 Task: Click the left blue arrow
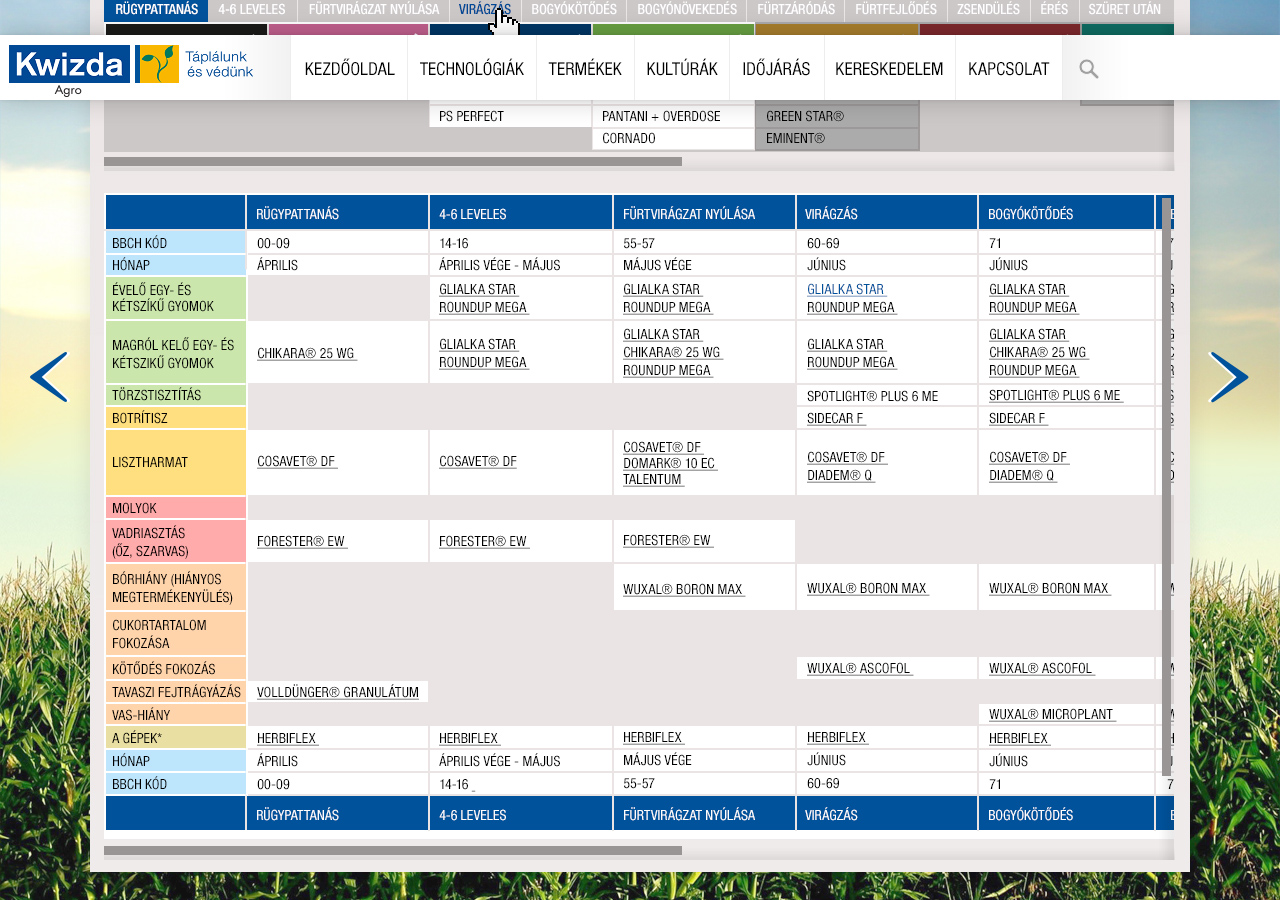click(49, 377)
